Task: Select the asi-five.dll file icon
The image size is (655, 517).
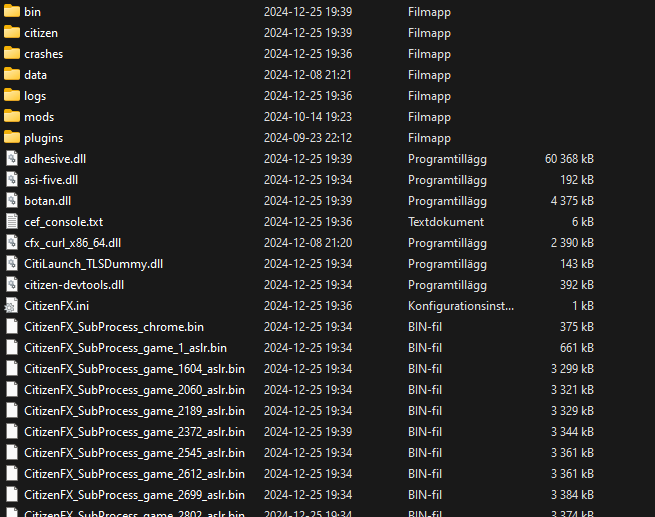Action: point(12,179)
